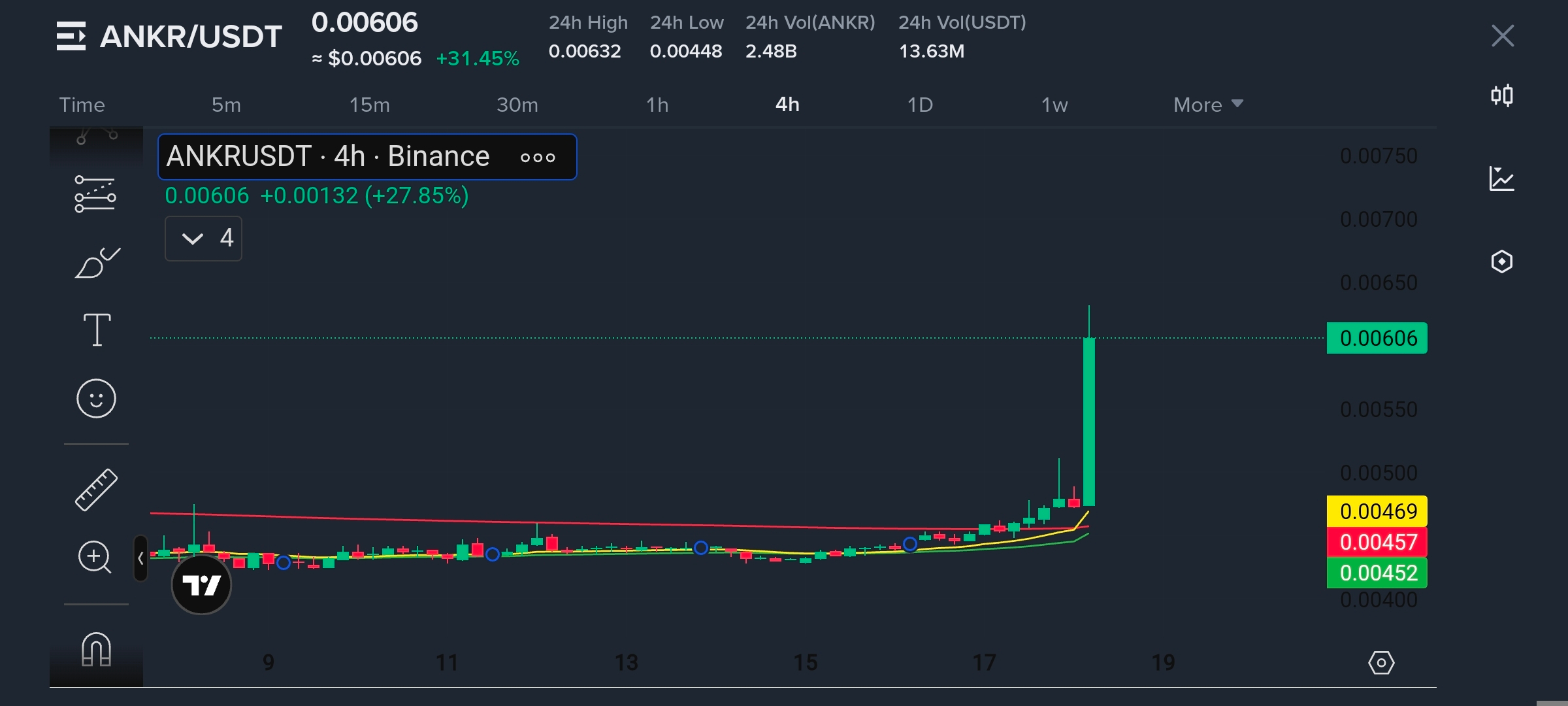The width and height of the screenshot is (1568, 706).
Task: Select the Ruler measure tool
Action: click(96, 490)
